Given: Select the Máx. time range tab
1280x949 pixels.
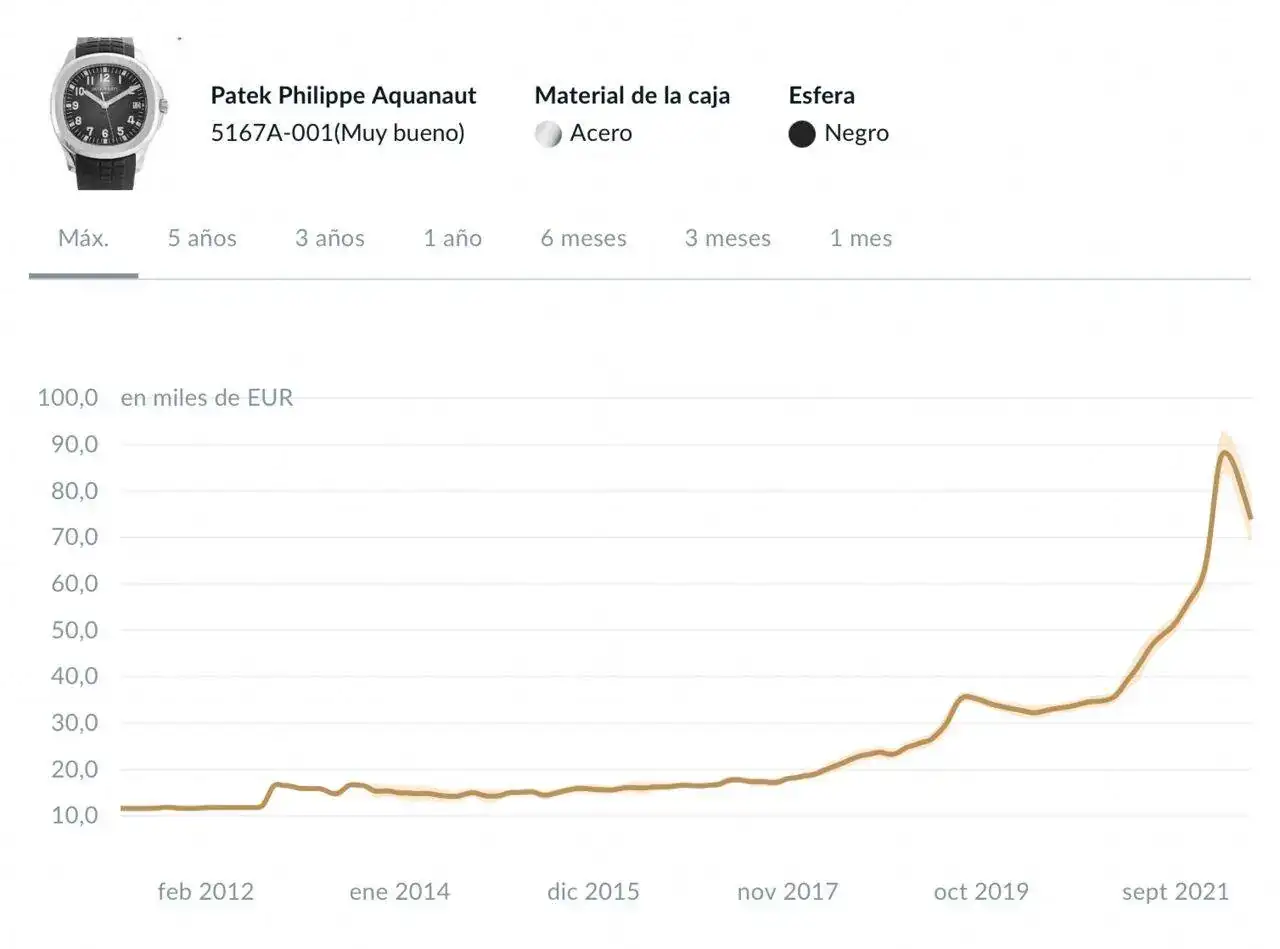Looking at the screenshot, I should [83, 239].
